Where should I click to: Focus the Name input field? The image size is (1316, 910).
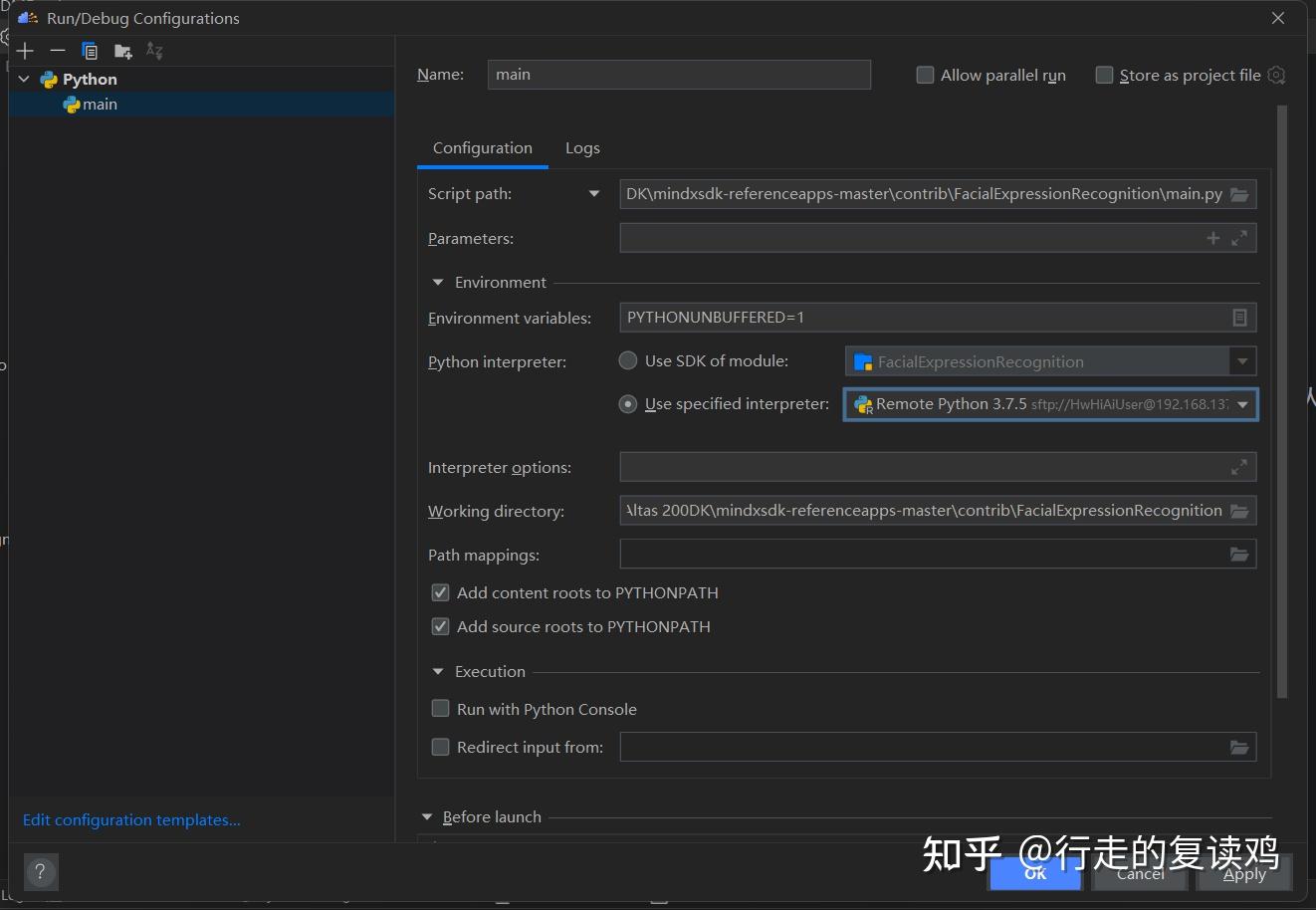pos(679,75)
